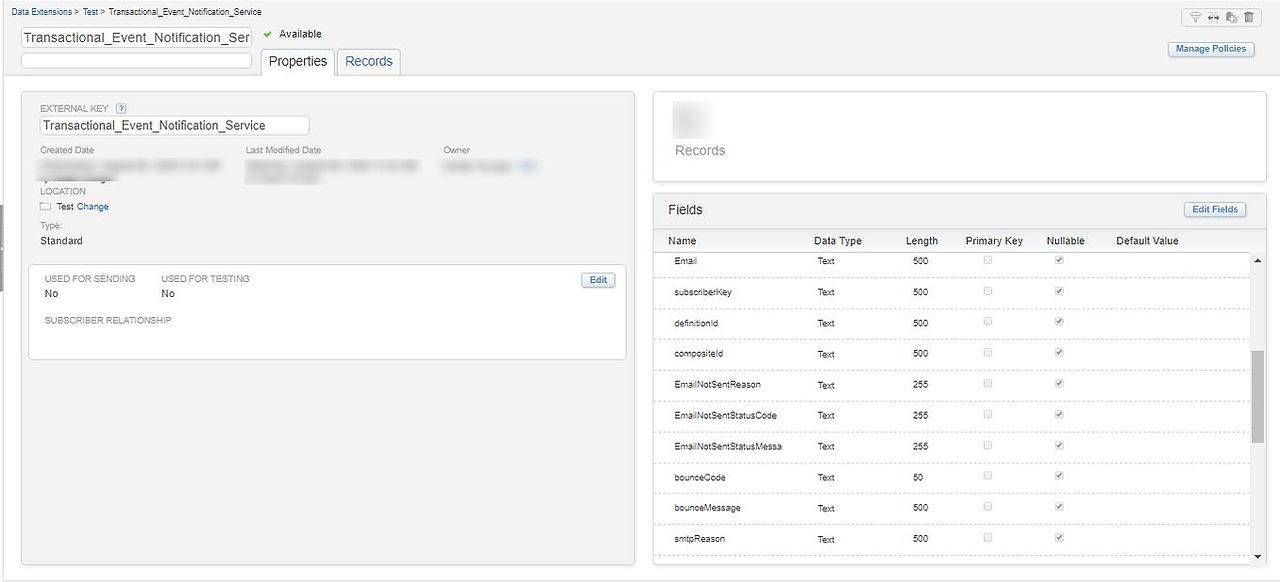1280x582 pixels.
Task: Toggle Primary Key checkbox for definitionId
Action: pos(988,322)
